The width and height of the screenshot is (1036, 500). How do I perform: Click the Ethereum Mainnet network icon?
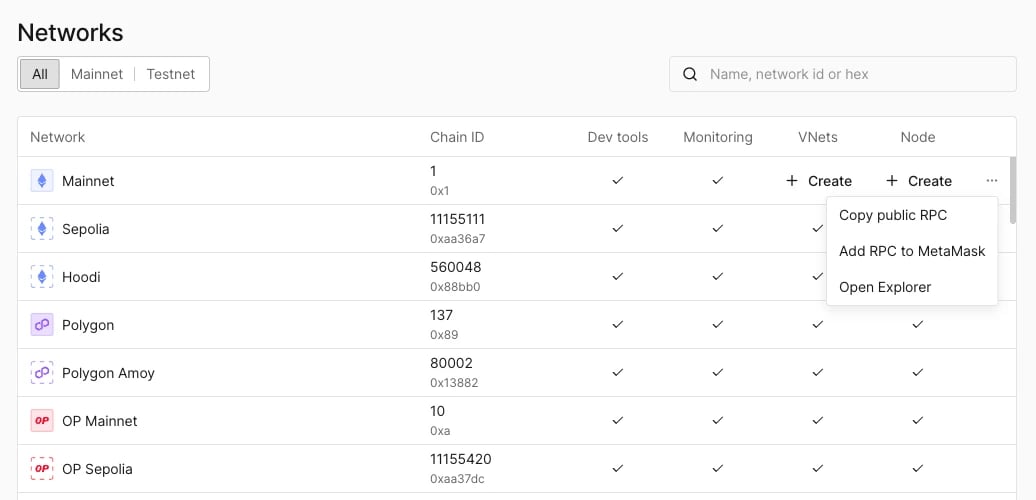pyautogui.click(x=42, y=181)
